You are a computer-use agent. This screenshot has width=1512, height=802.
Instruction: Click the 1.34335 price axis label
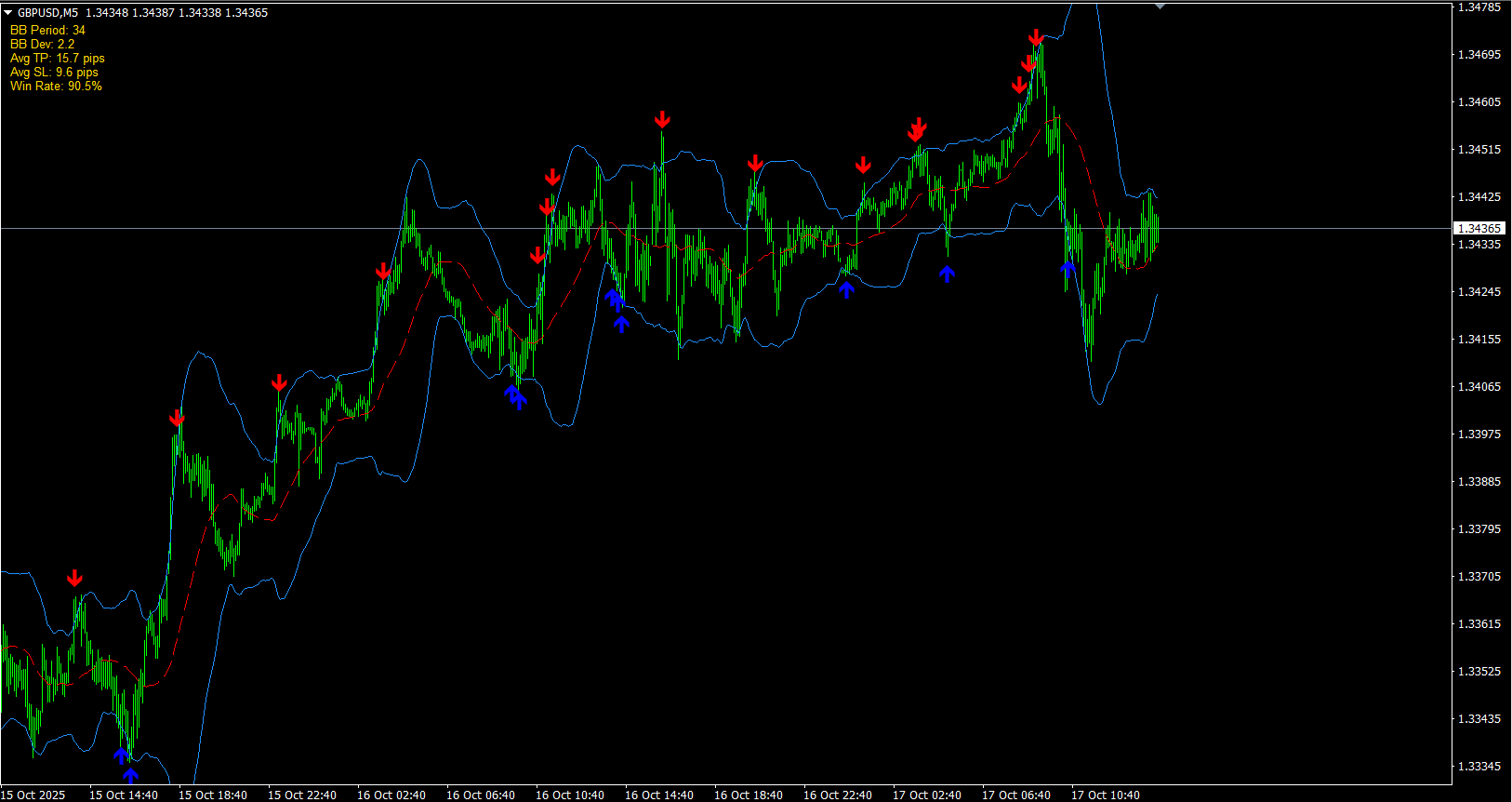(1479, 245)
